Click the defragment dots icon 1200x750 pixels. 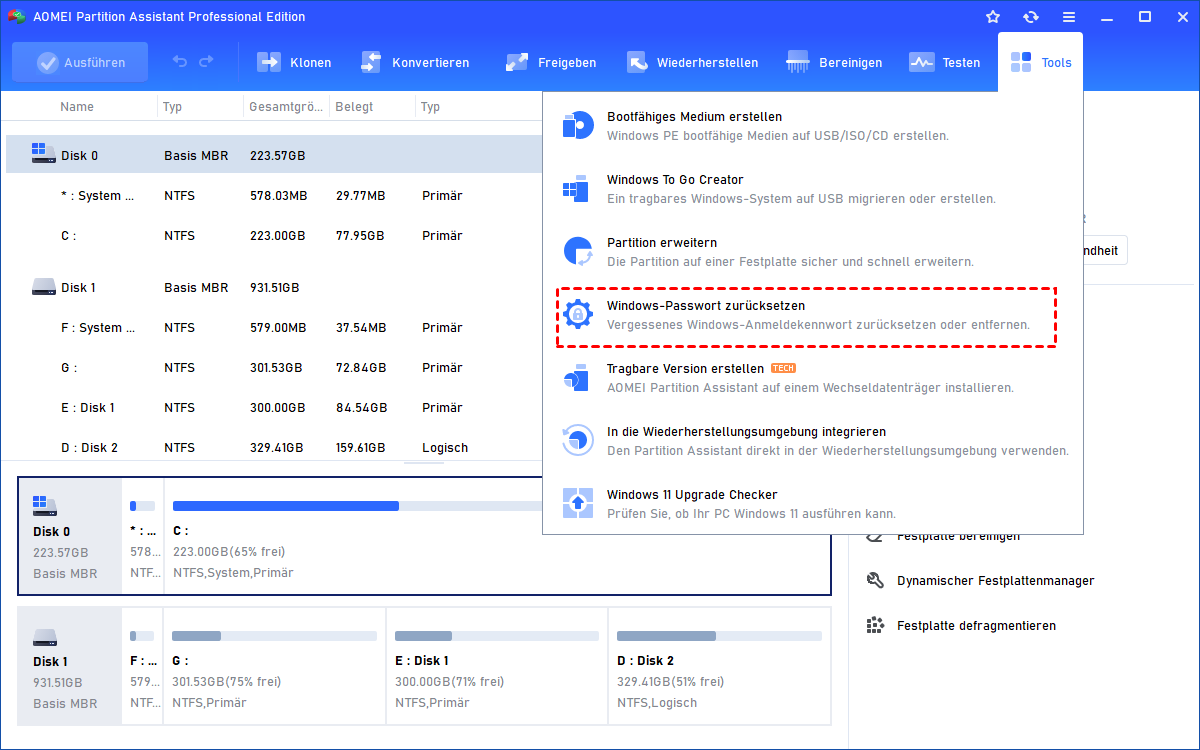pos(875,625)
